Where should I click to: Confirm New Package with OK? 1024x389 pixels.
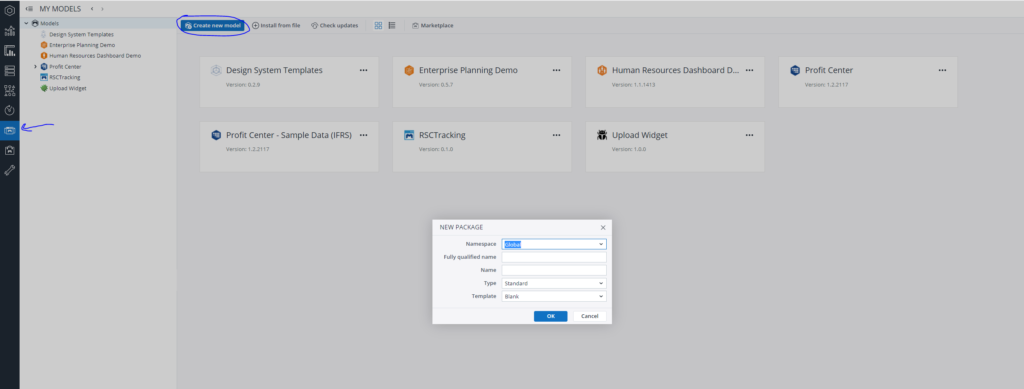coord(551,316)
